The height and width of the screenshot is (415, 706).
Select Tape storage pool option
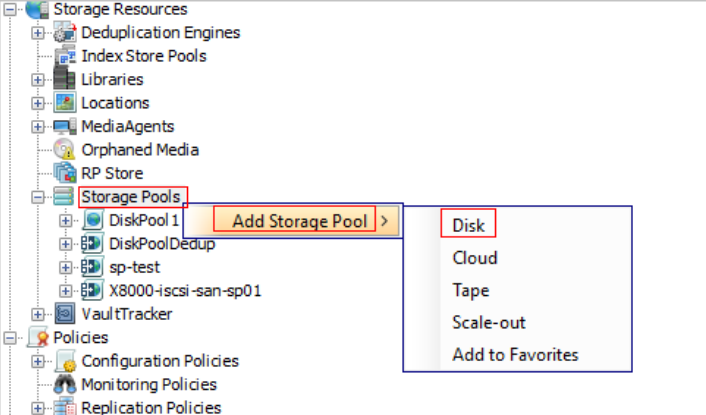coord(470,290)
